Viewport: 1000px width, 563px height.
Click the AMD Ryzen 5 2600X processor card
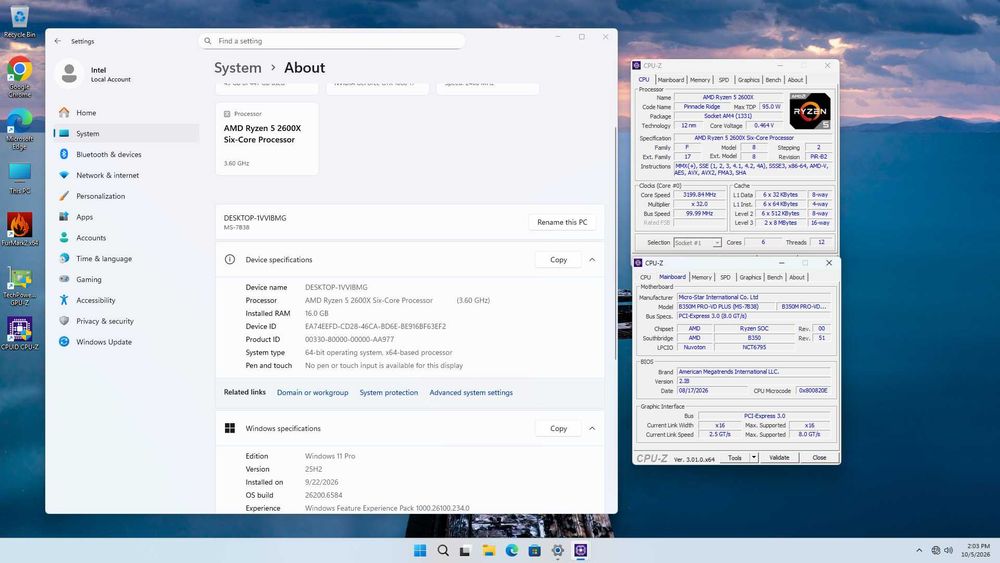click(267, 139)
